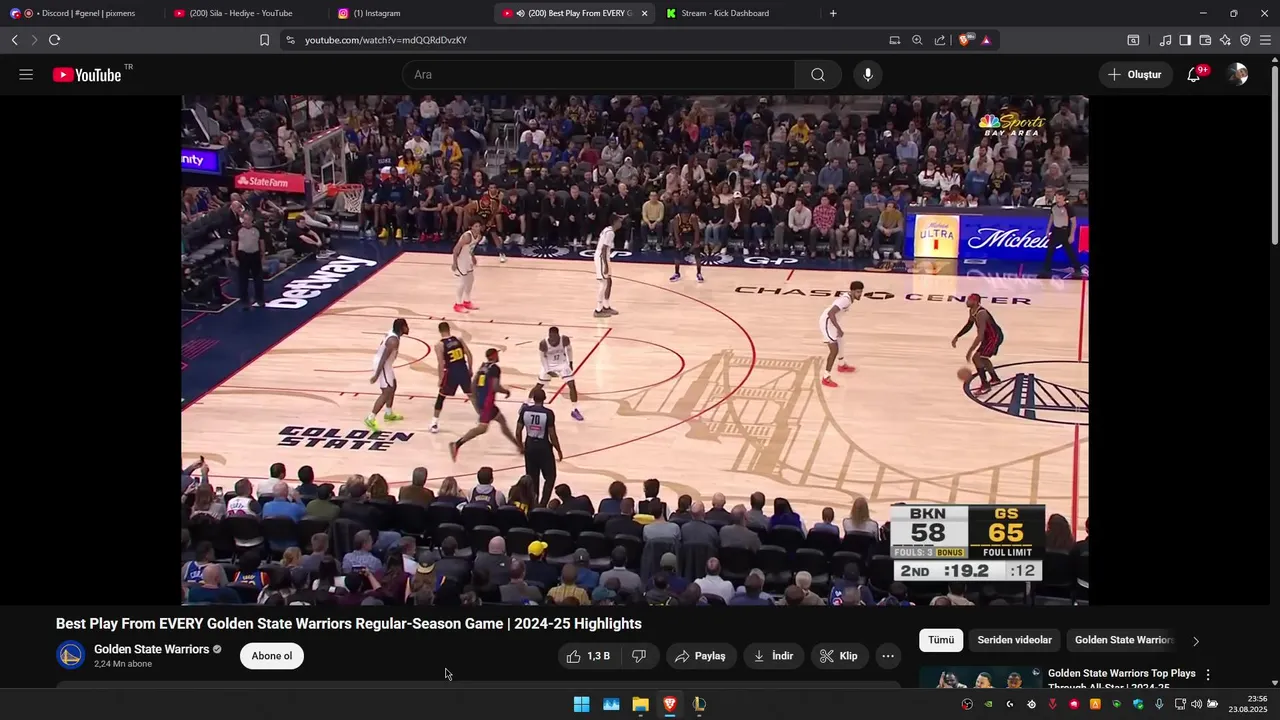Go to the YouTube home logo
This screenshot has height=720, width=1280.
pyautogui.click(x=87, y=75)
